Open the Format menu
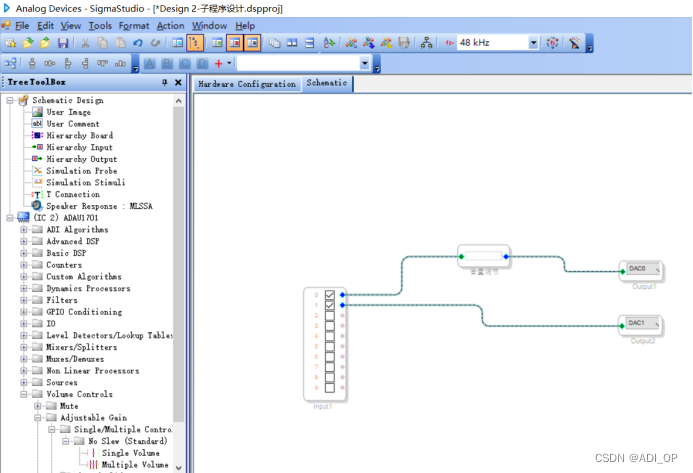This screenshot has width=693, height=473. click(134, 26)
